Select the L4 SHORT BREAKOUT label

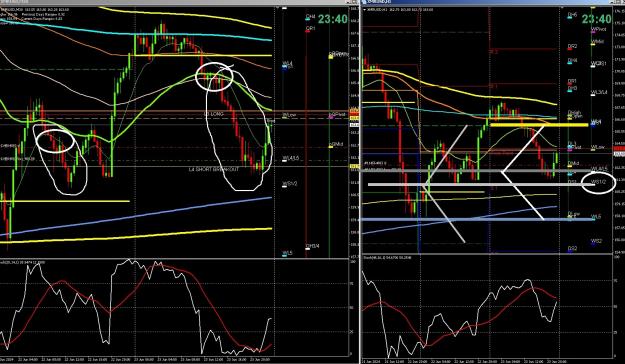[x=214, y=169]
